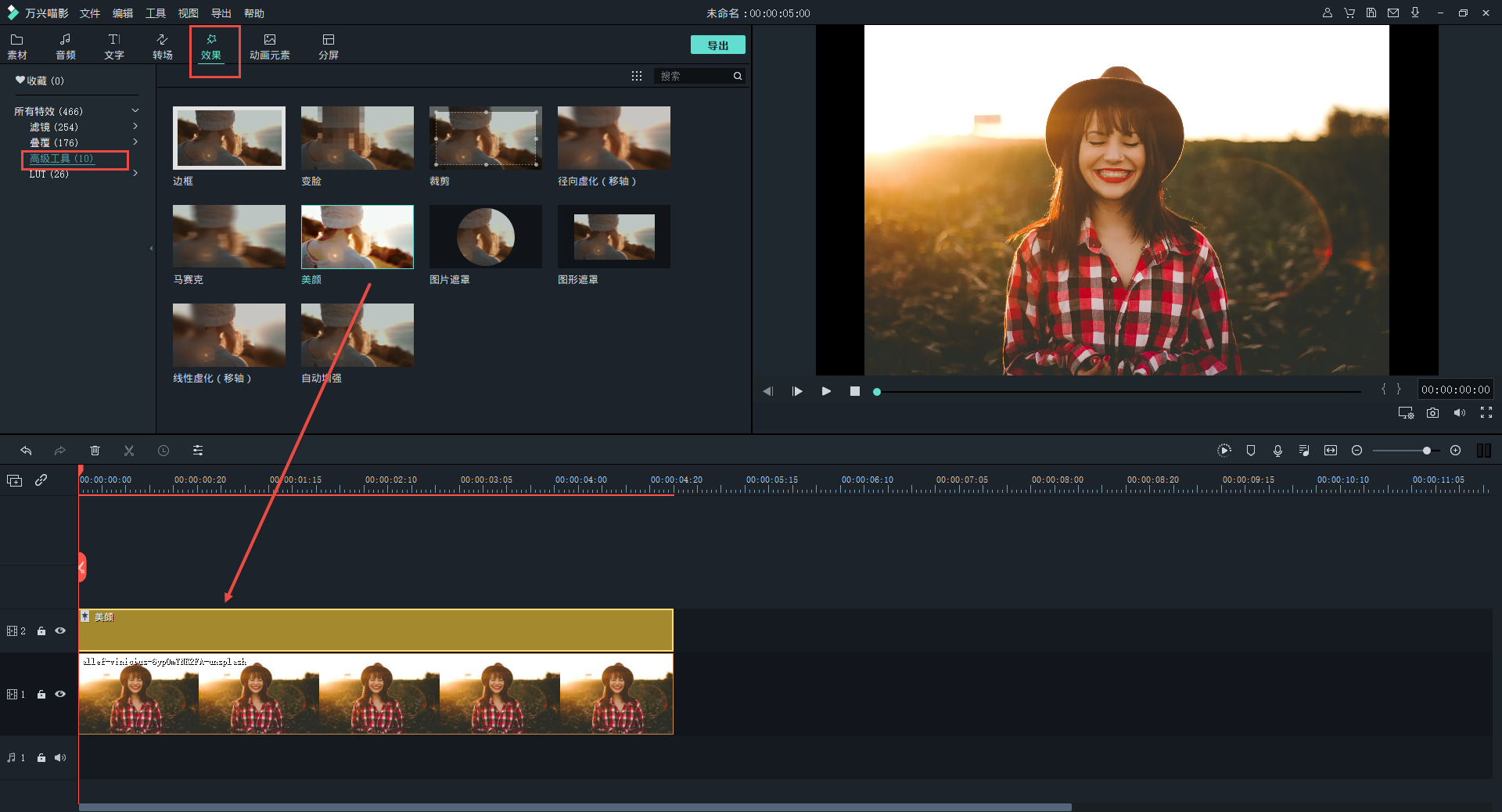Select the 马赛克 effect thumbnail
Image resolution: width=1502 pixels, height=812 pixels.
(x=228, y=237)
